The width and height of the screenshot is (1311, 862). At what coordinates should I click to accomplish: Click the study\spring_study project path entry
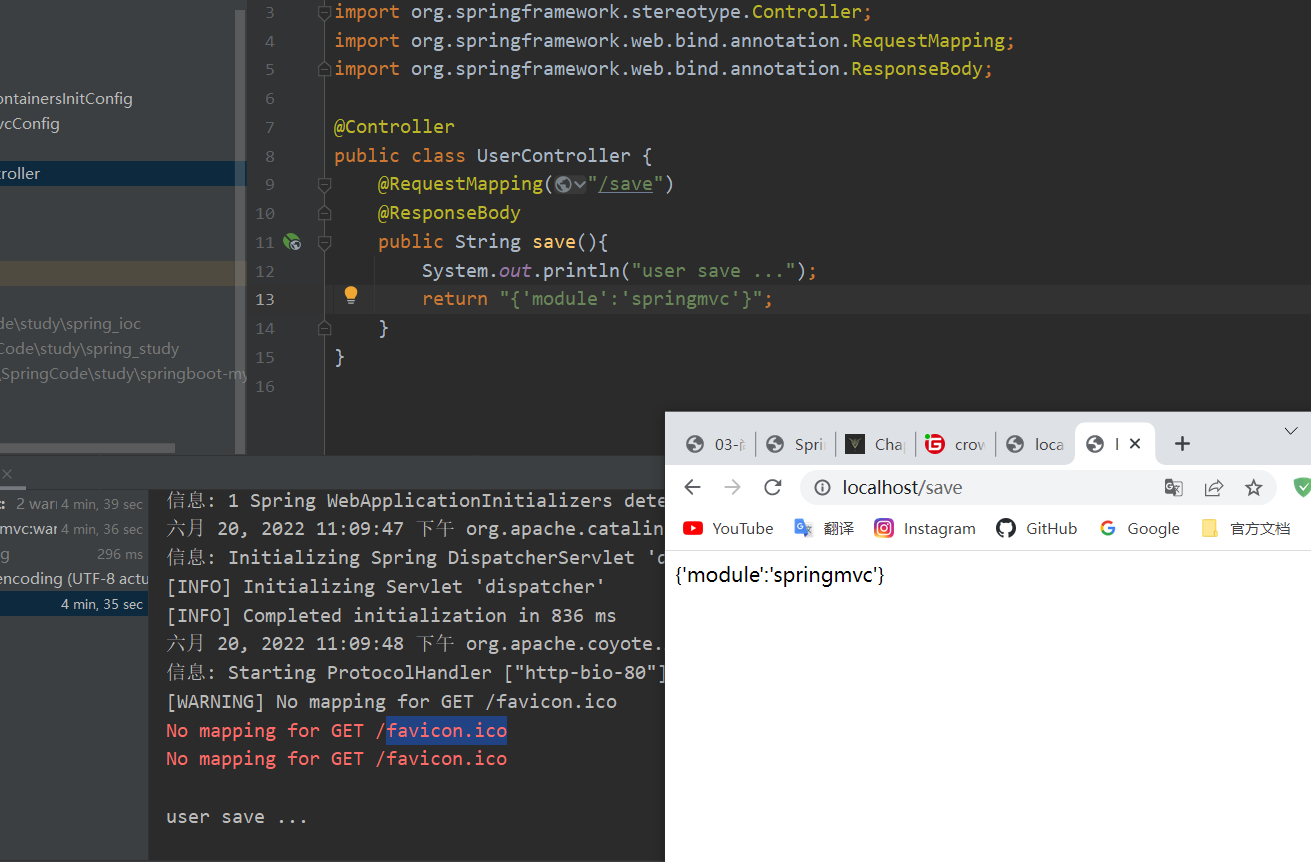tap(89, 348)
